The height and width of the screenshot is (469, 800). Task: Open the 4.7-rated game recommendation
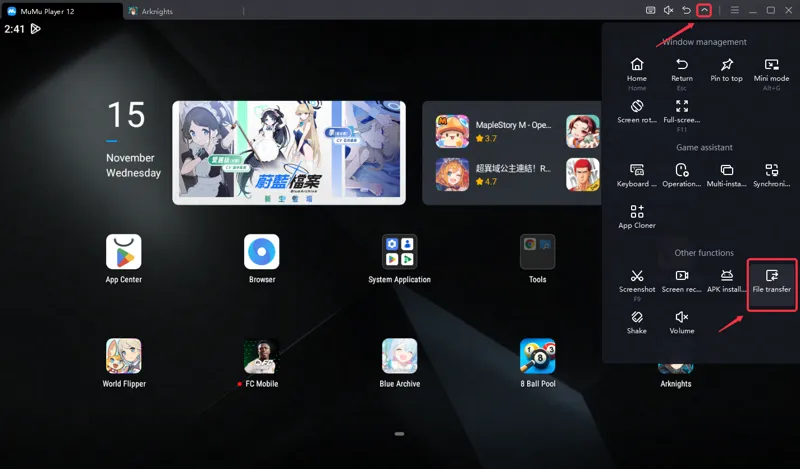[x=494, y=174]
